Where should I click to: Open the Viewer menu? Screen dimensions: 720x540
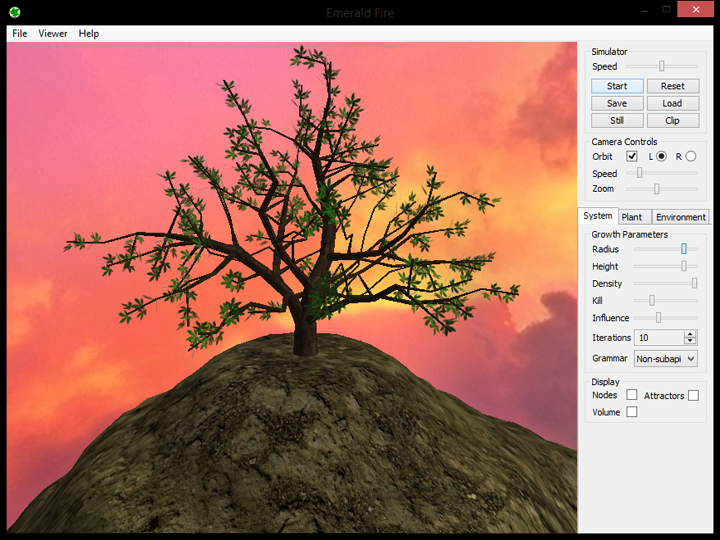53,33
